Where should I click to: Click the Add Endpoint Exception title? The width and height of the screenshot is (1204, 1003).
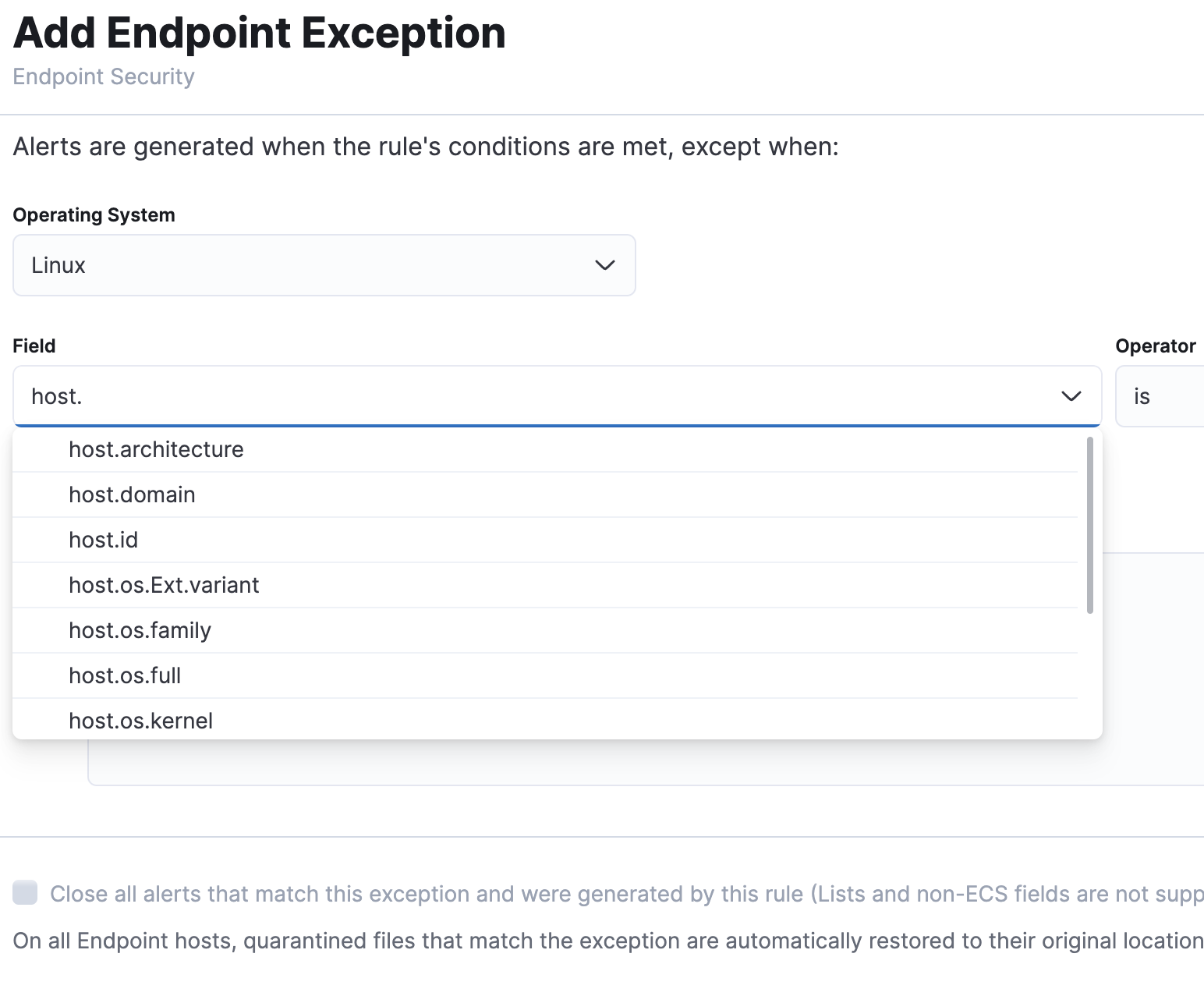coord(258,32)
